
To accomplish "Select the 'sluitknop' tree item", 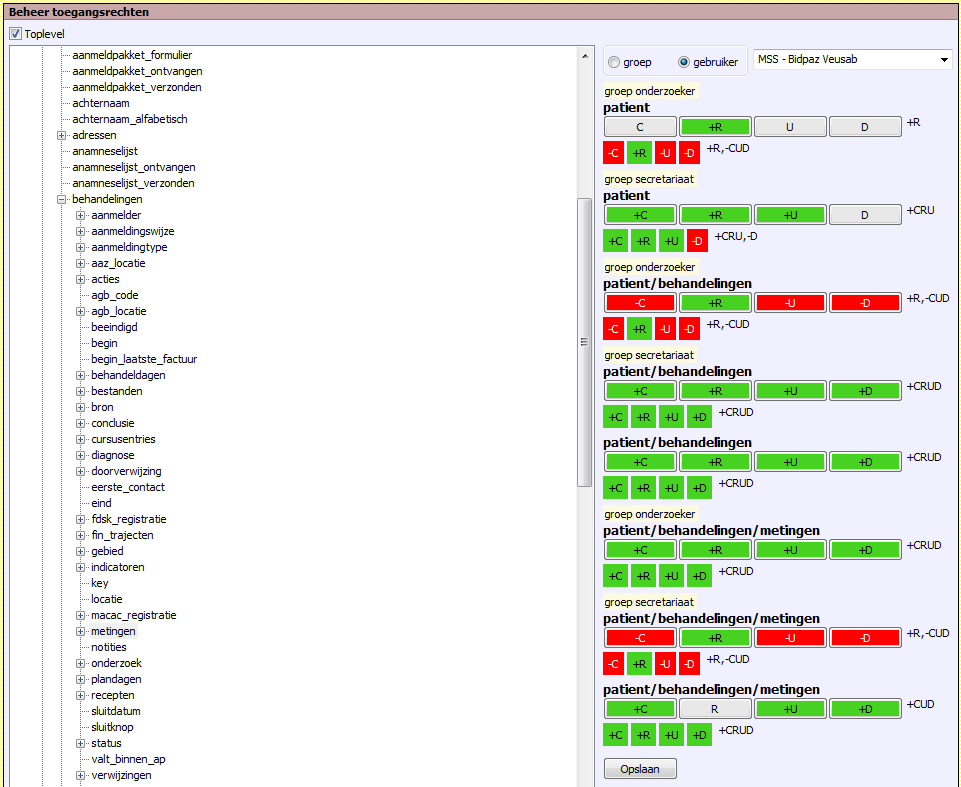I will point(111,727).
